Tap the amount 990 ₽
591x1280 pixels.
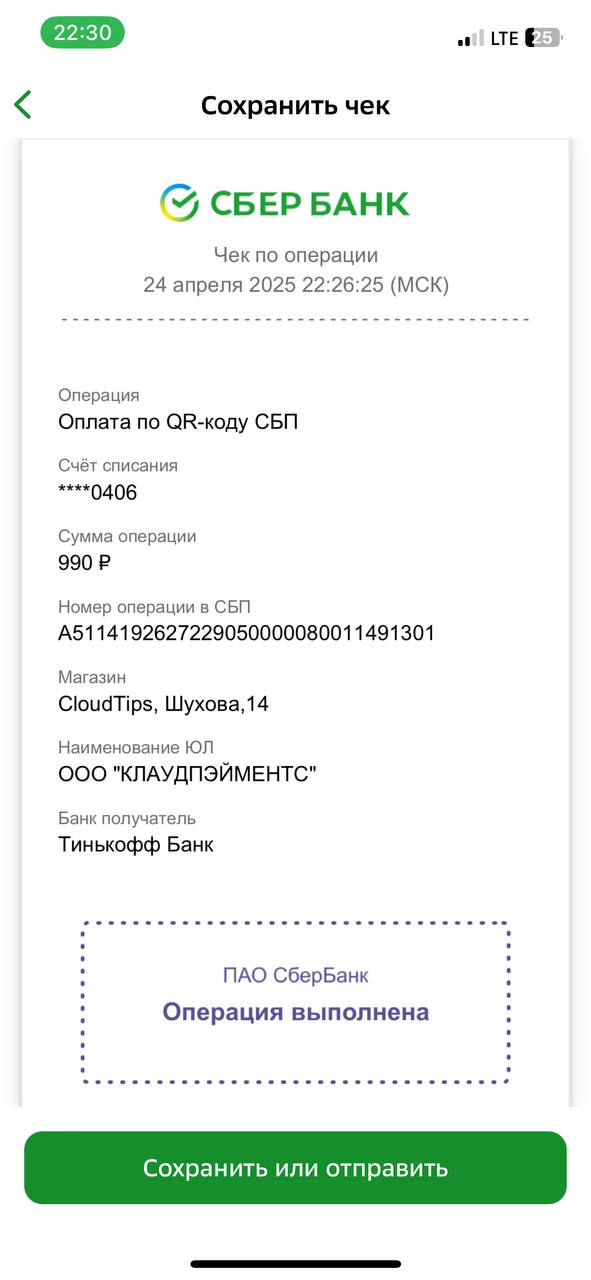coord(85,563)
